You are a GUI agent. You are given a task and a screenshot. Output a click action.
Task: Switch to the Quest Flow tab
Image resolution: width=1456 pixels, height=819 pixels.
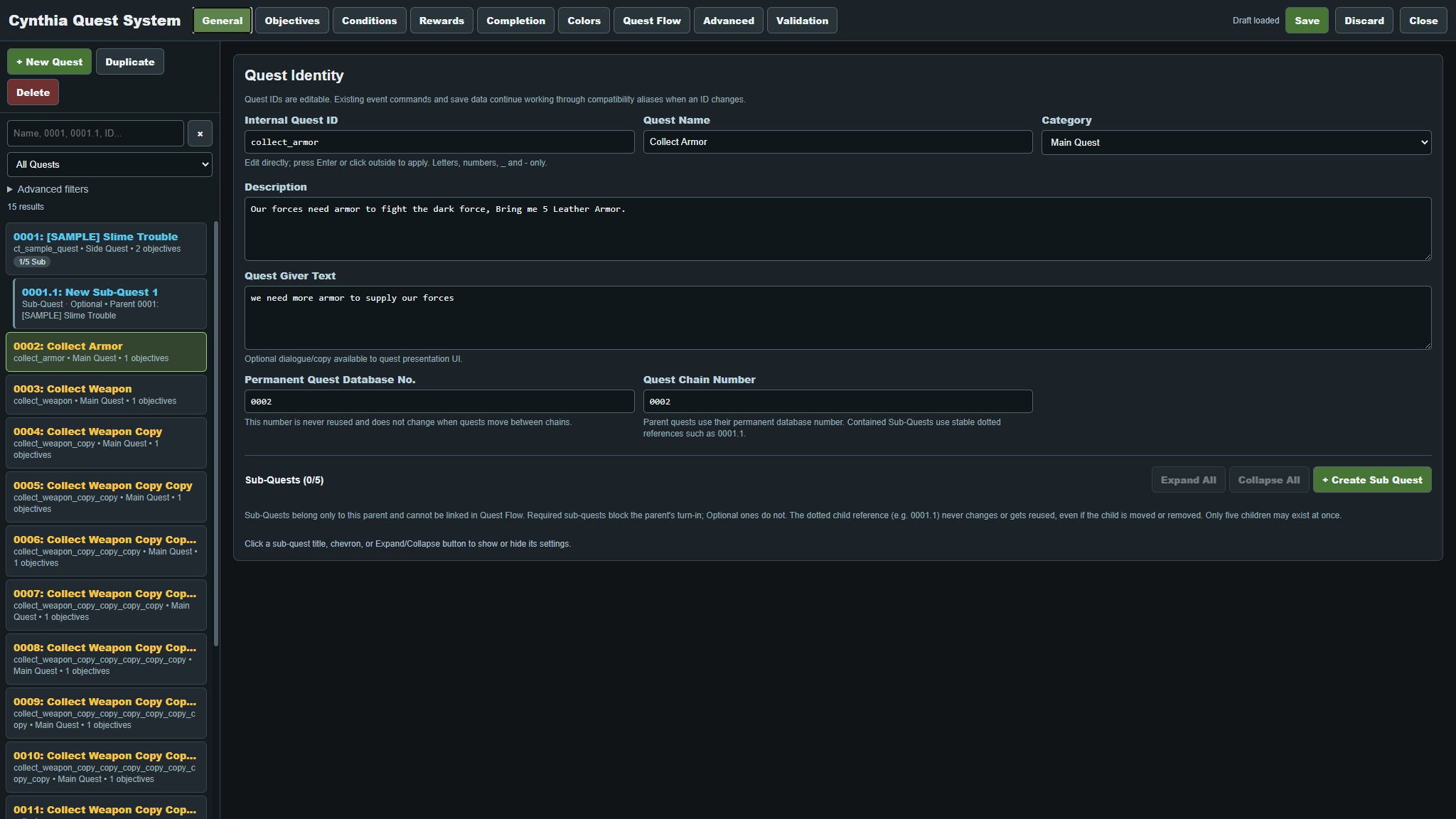(x=651, y=21)
